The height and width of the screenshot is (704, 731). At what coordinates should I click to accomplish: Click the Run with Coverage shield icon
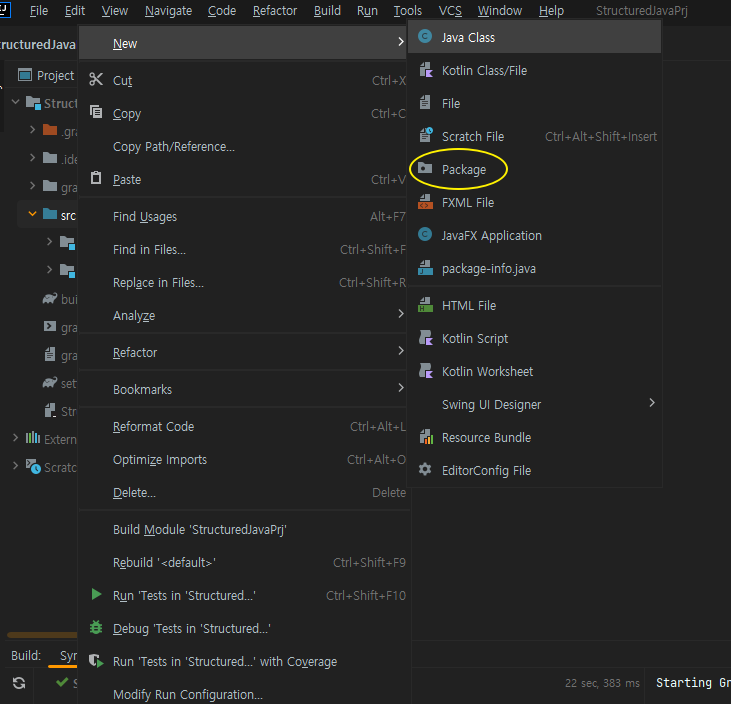pos(96,661)
